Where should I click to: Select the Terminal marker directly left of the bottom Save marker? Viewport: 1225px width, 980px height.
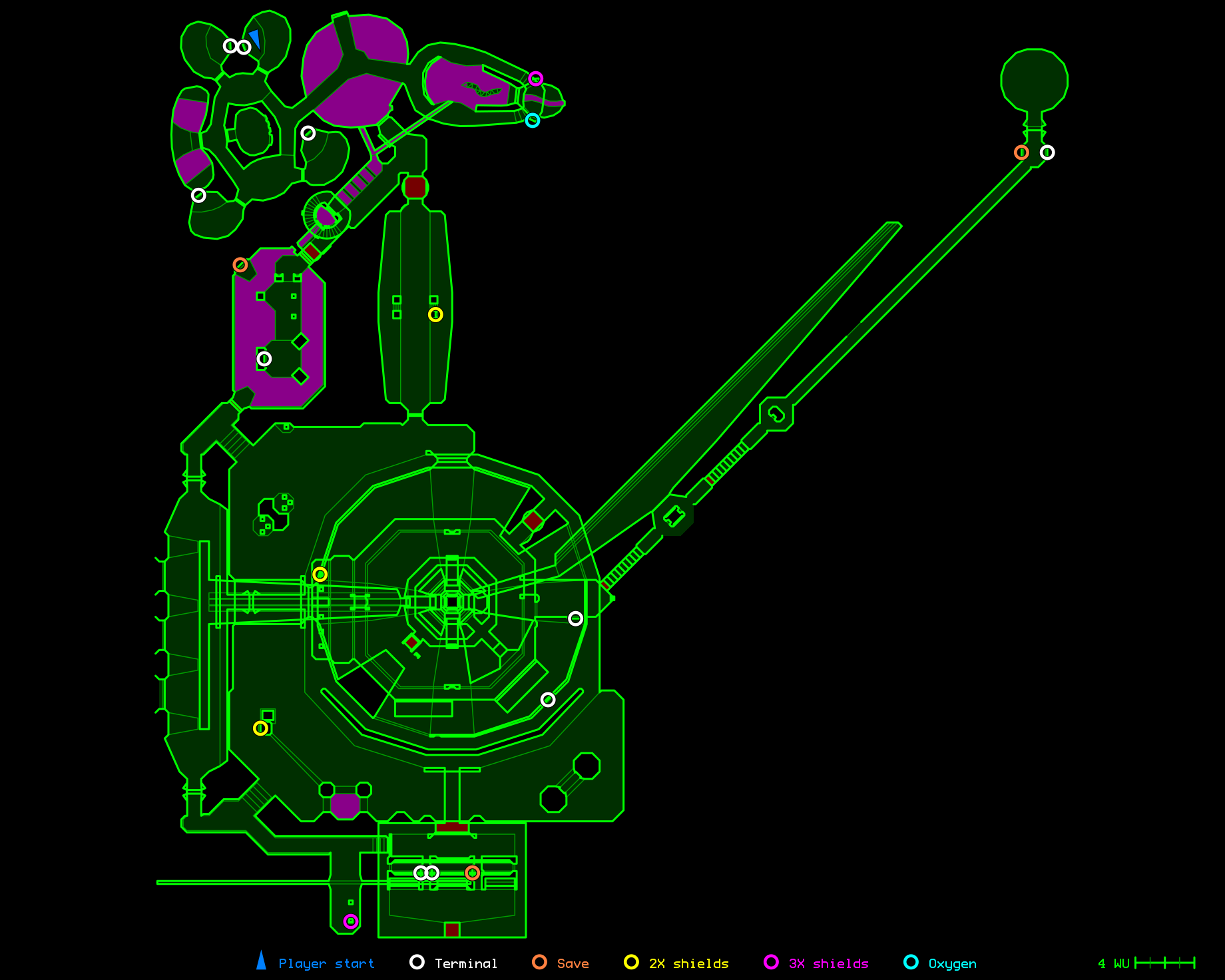tap(433, 873)
